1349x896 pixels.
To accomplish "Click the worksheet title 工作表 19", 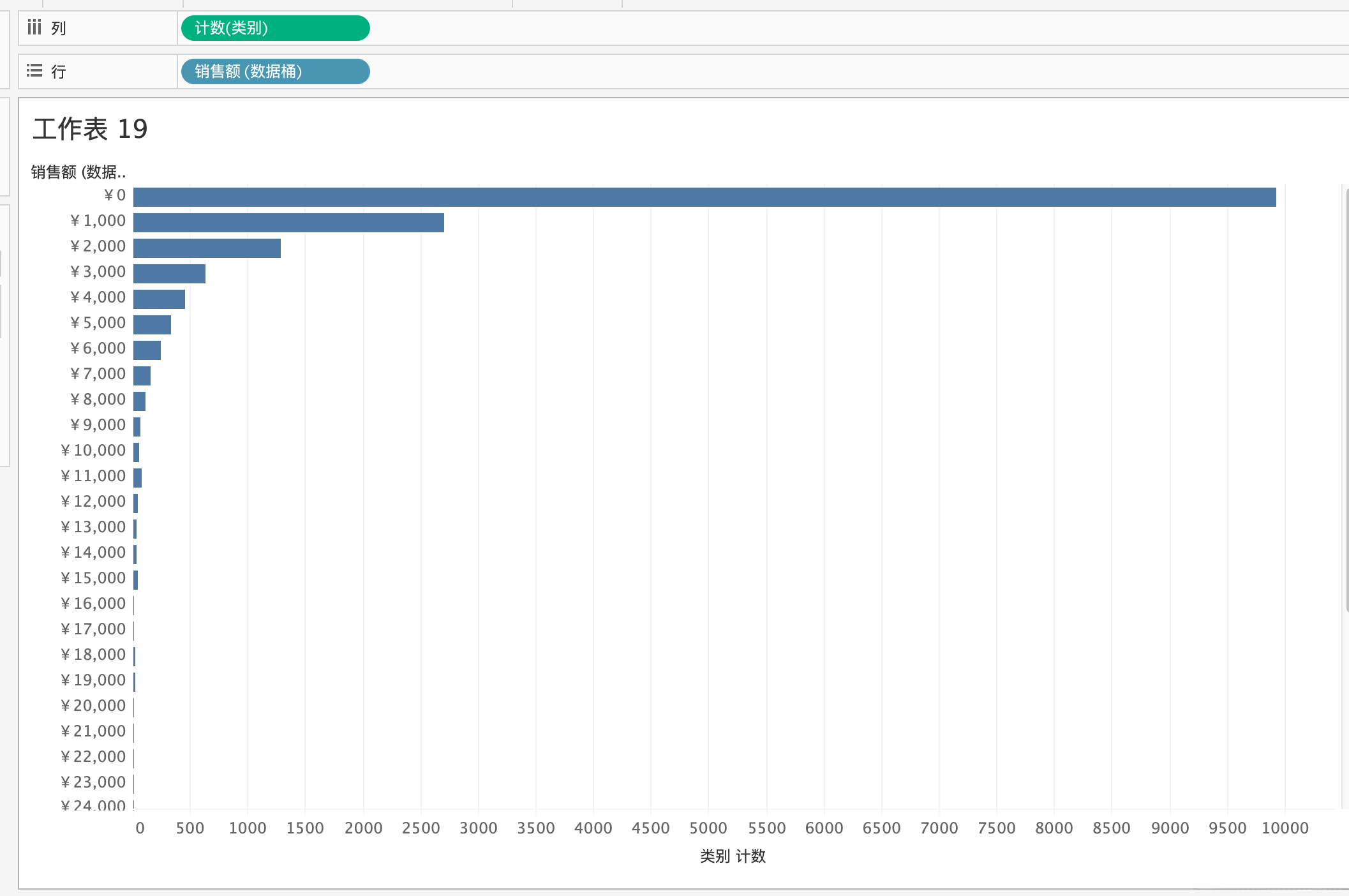I will click(x=90, y=129).
